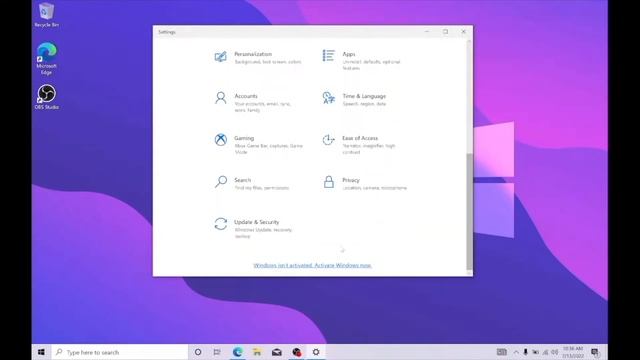Open the Gaming Xbox icon
This screenshot has width=640, height=360.
tap(220, 140)
